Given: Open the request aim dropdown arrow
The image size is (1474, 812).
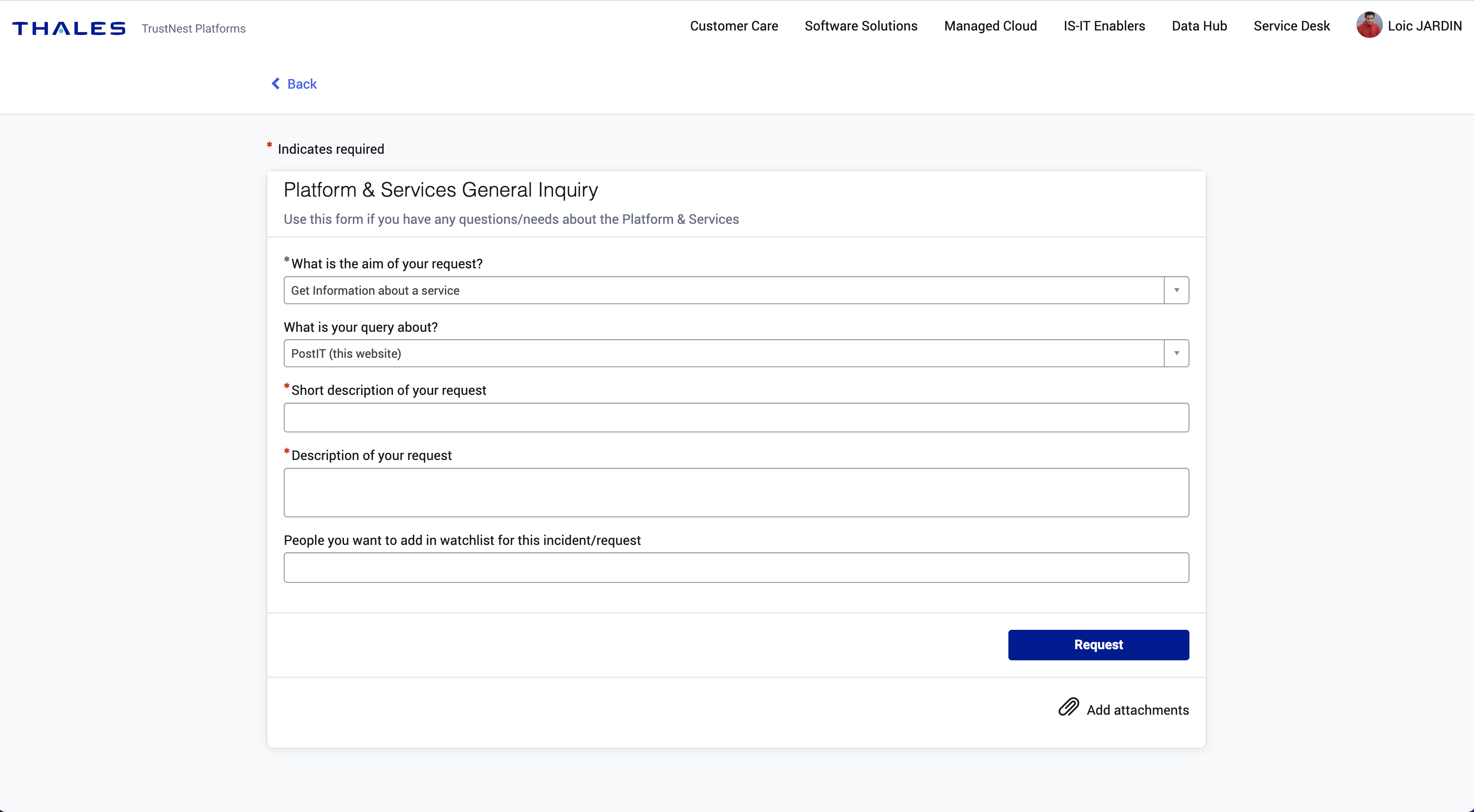Looking at the screenshot, I should [x=1177, y=291].
